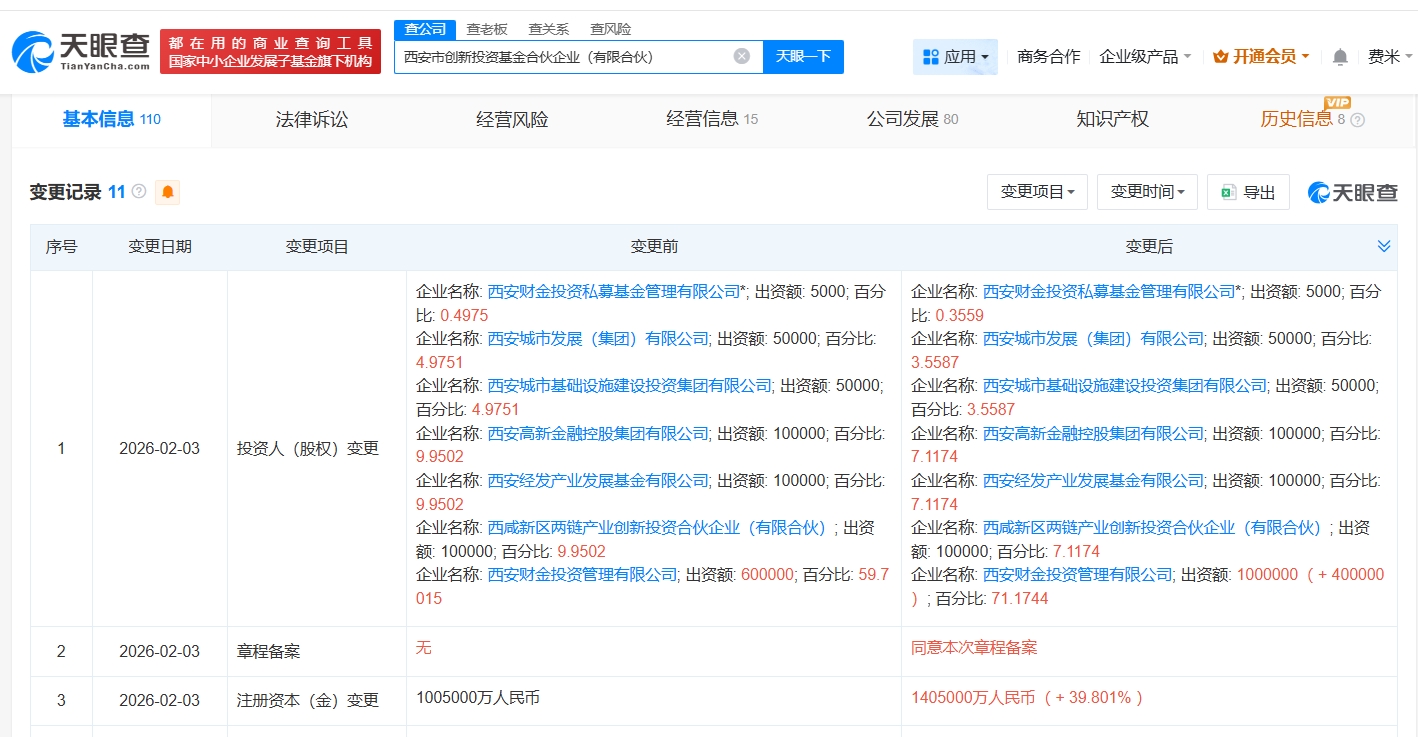Expand the 应用 apps dropdown
The image size is (1418, 737).
pos(955,57)
